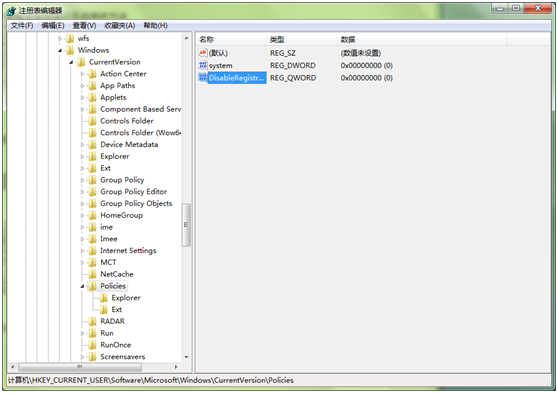Click the tree horizontal scrollbar right arrow
558x393 pixels.
[x=176, y=367]
